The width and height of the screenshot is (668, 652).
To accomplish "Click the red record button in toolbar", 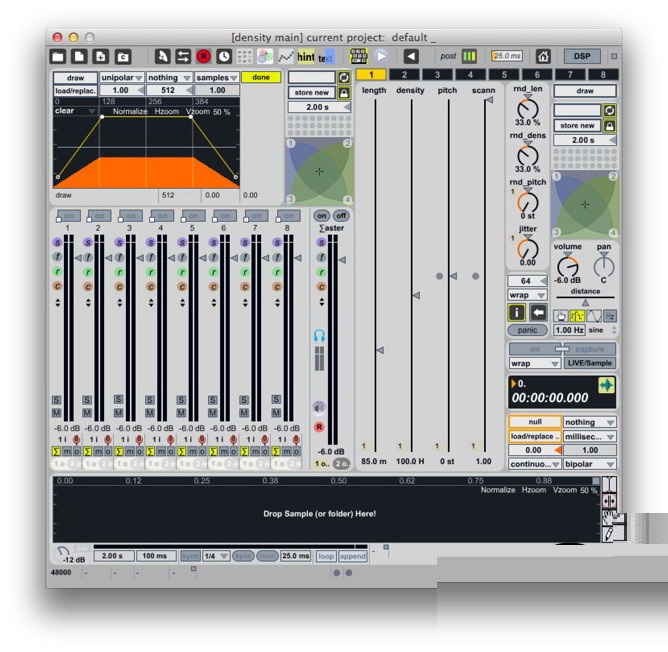I will (x=204, y=56).
